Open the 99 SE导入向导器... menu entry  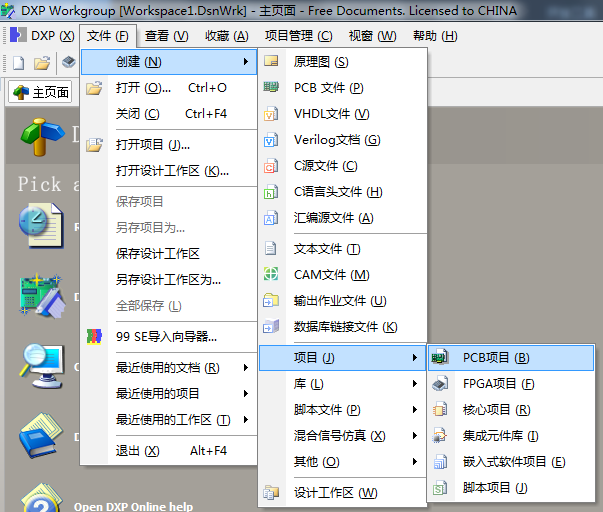[x=167, y=337]
